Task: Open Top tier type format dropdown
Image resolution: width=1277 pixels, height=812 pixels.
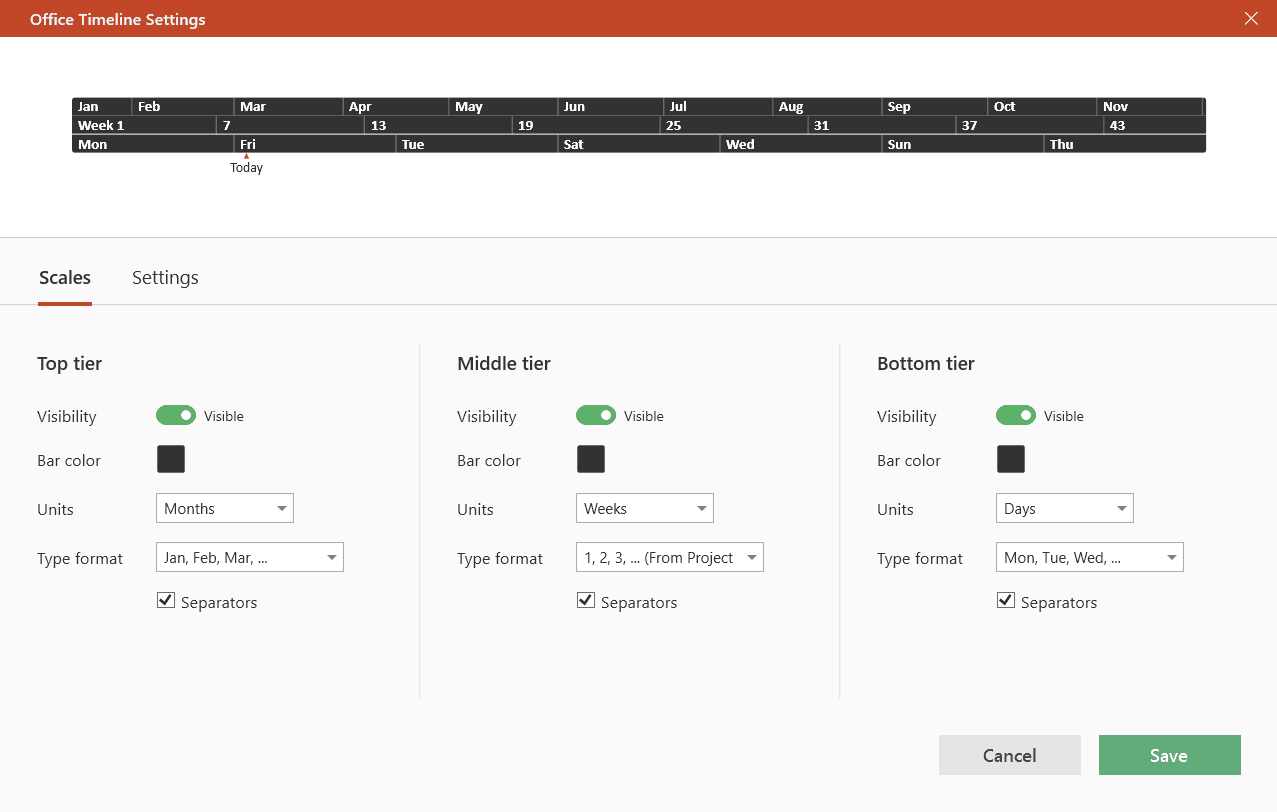Action: point(250,557)
